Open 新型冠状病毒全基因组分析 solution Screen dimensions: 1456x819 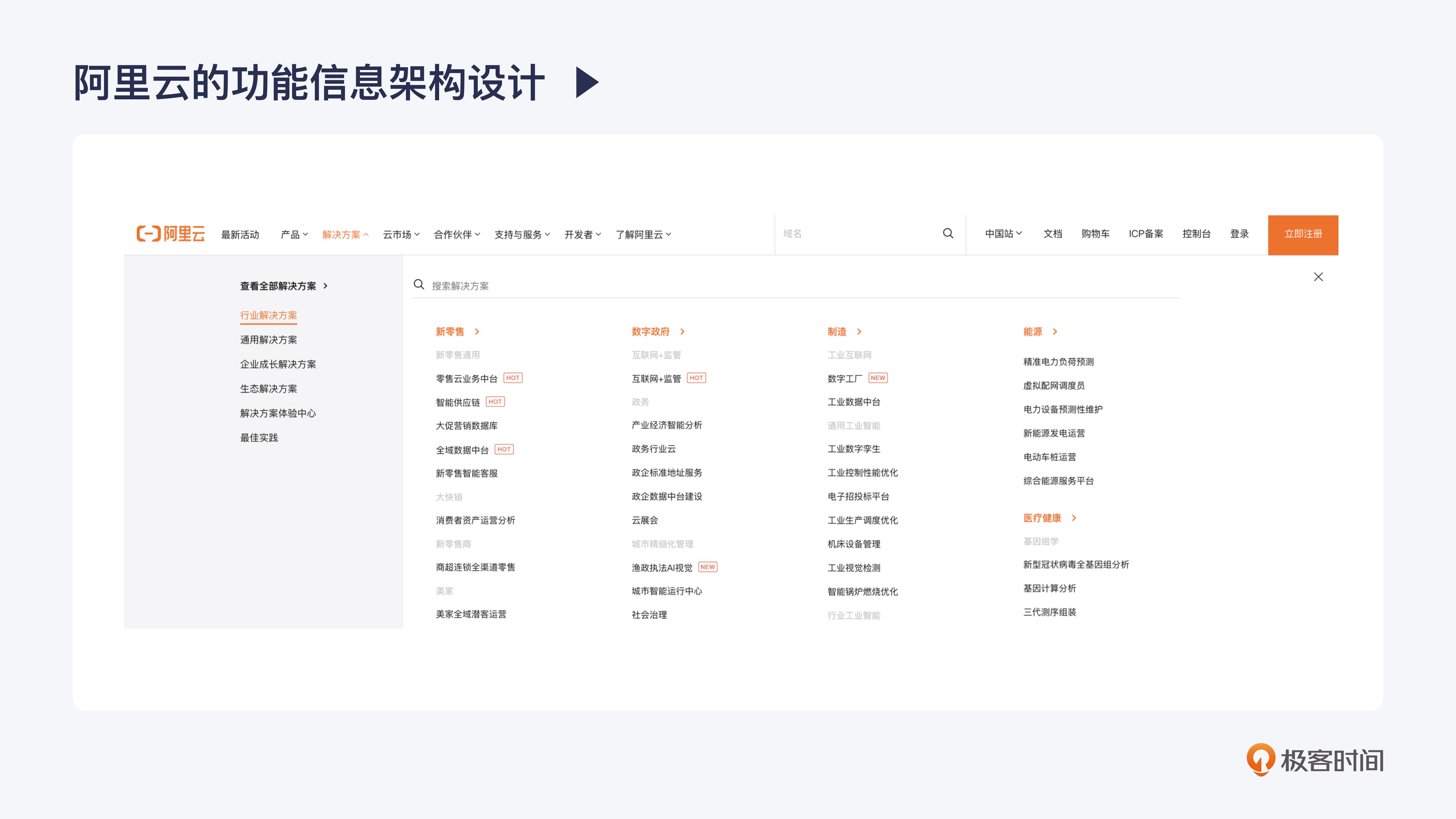pos(1076,564)
